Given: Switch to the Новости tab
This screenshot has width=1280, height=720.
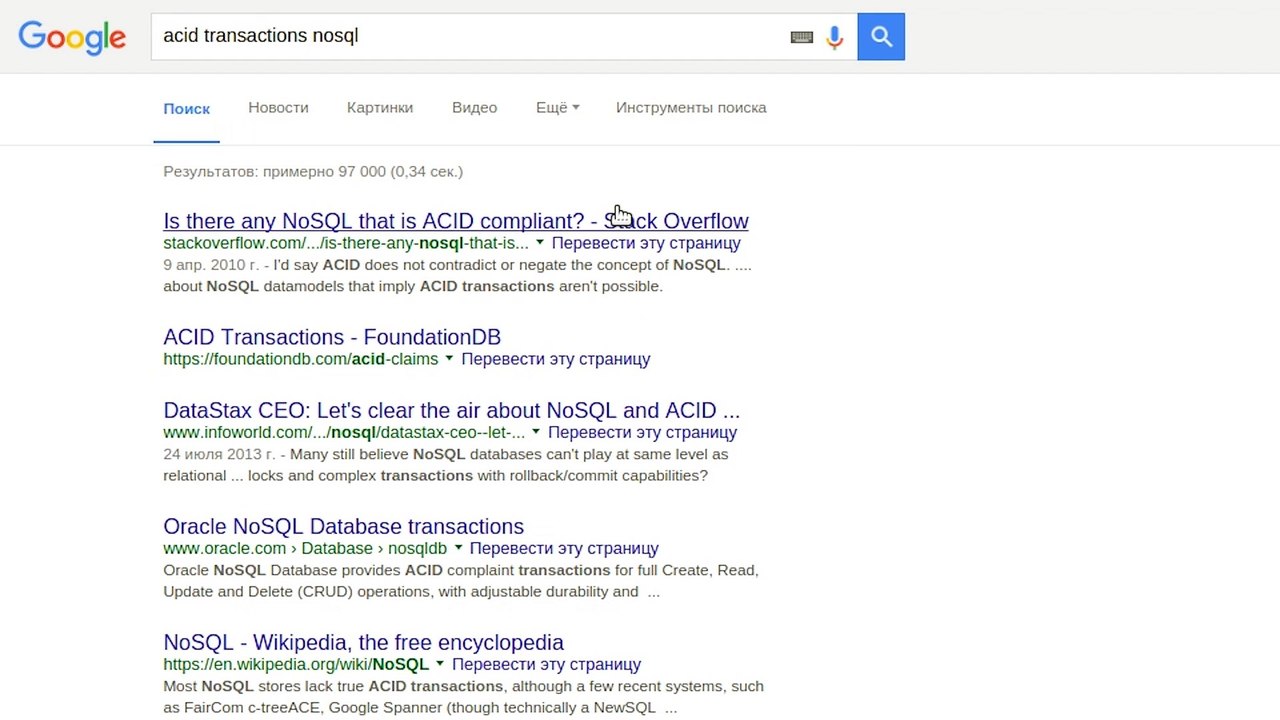Looking at the screenshot, I should 278,108.
